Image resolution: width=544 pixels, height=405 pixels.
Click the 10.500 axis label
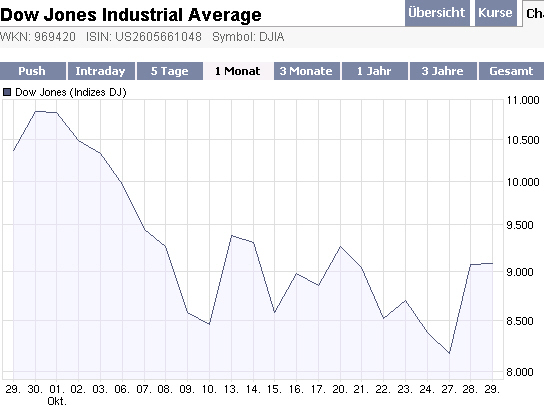523,140
